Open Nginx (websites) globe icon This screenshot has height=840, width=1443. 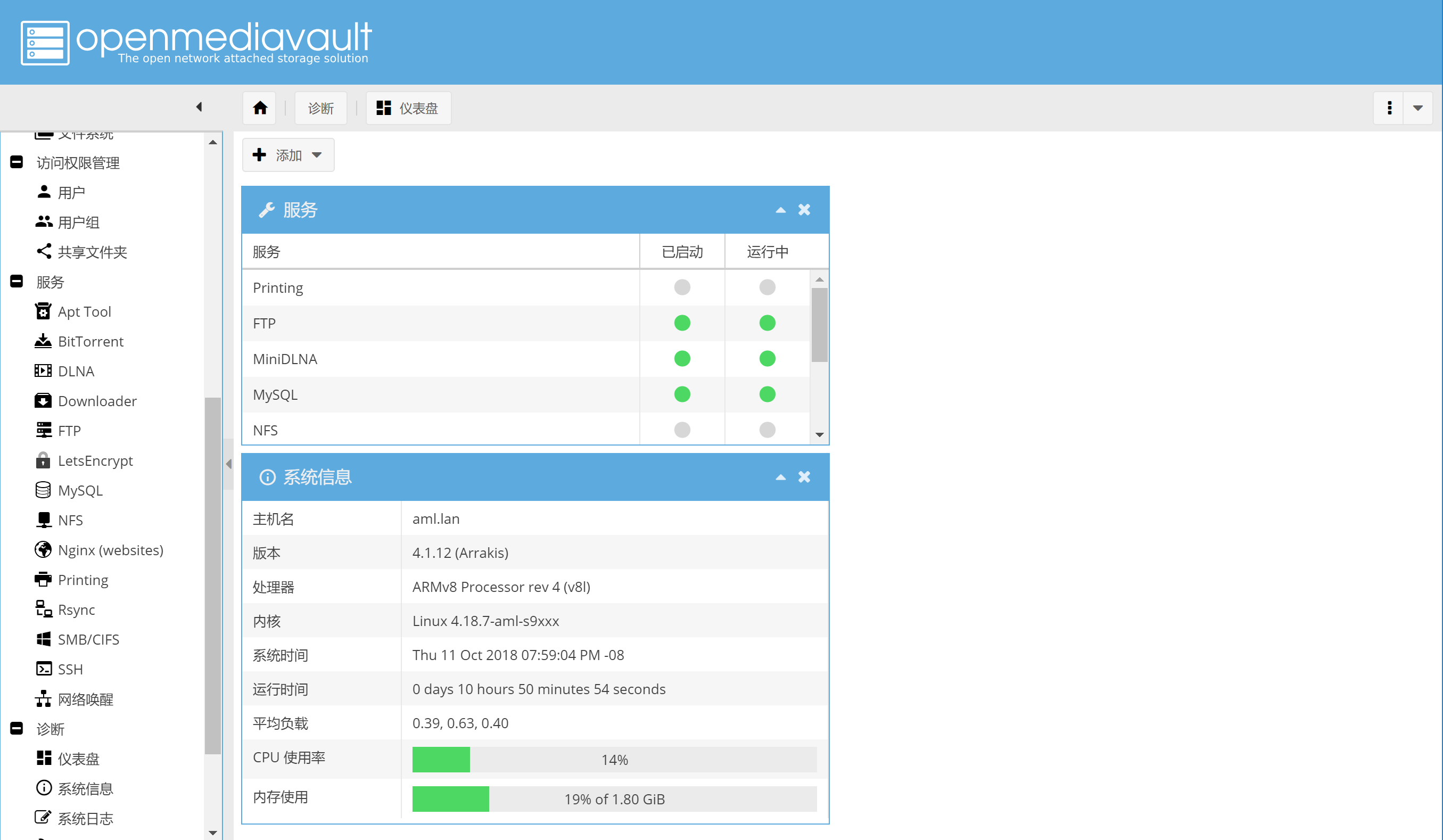(43, 550)
